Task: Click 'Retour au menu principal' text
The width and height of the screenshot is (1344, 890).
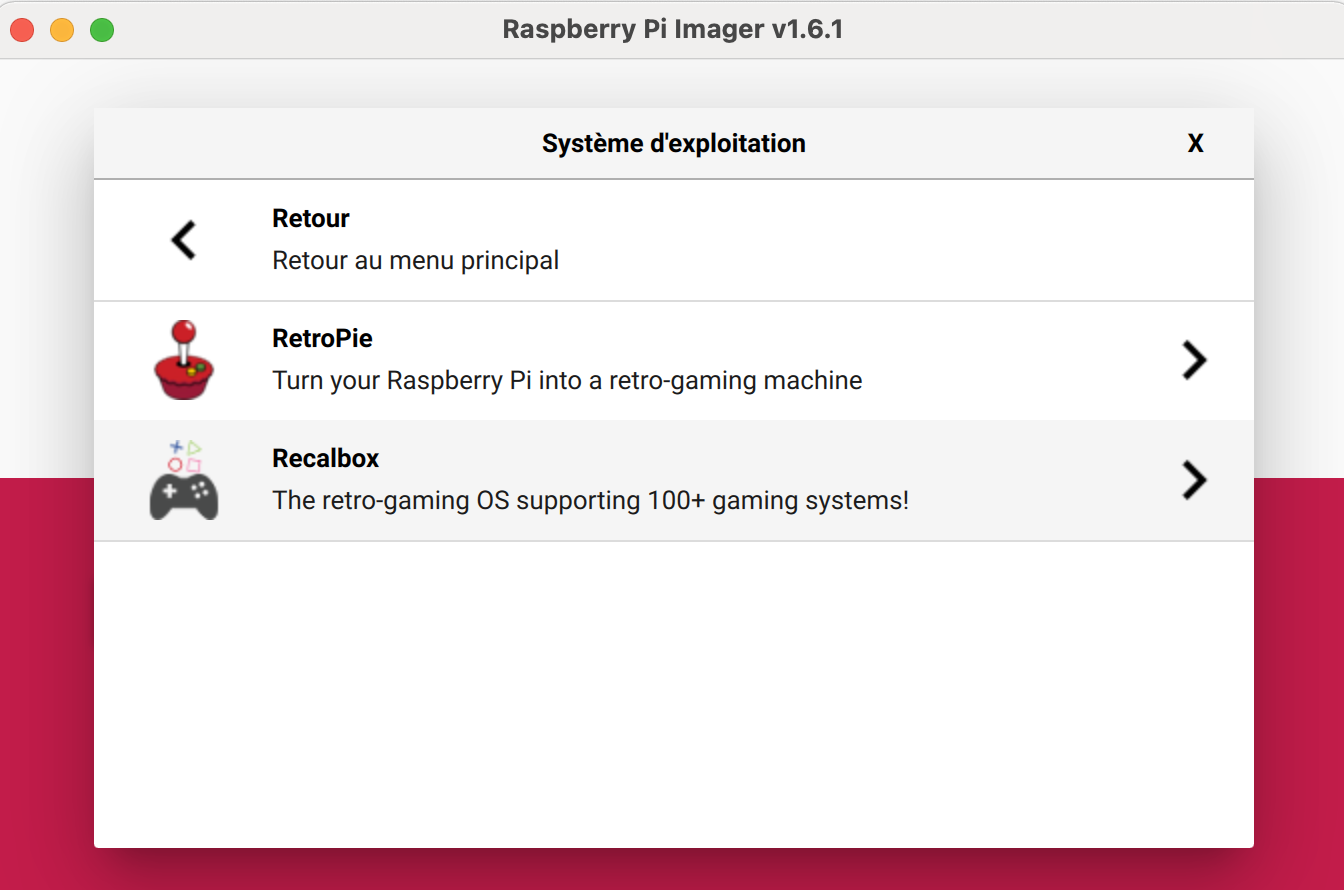Action: point(416,261)
